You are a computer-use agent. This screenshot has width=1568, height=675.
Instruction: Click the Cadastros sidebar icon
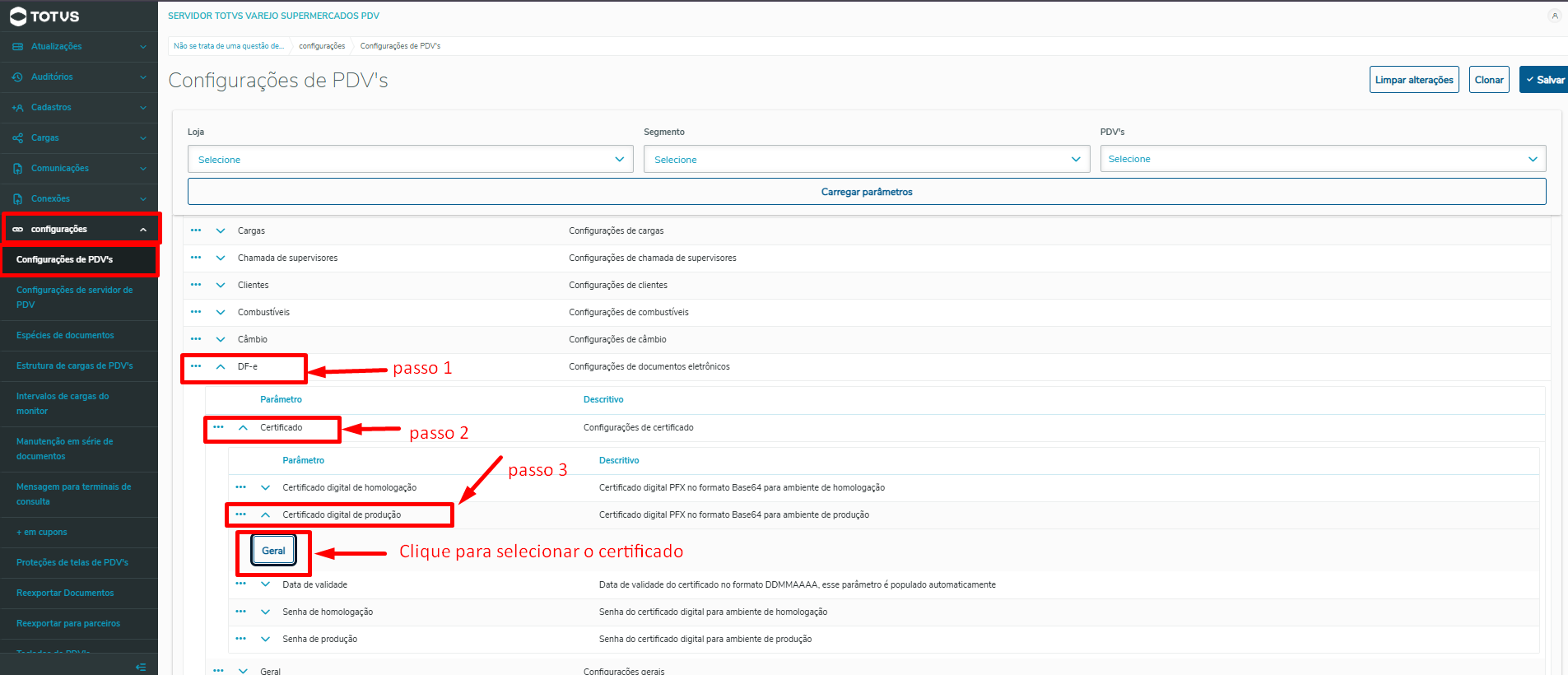(x=17, y=108)
